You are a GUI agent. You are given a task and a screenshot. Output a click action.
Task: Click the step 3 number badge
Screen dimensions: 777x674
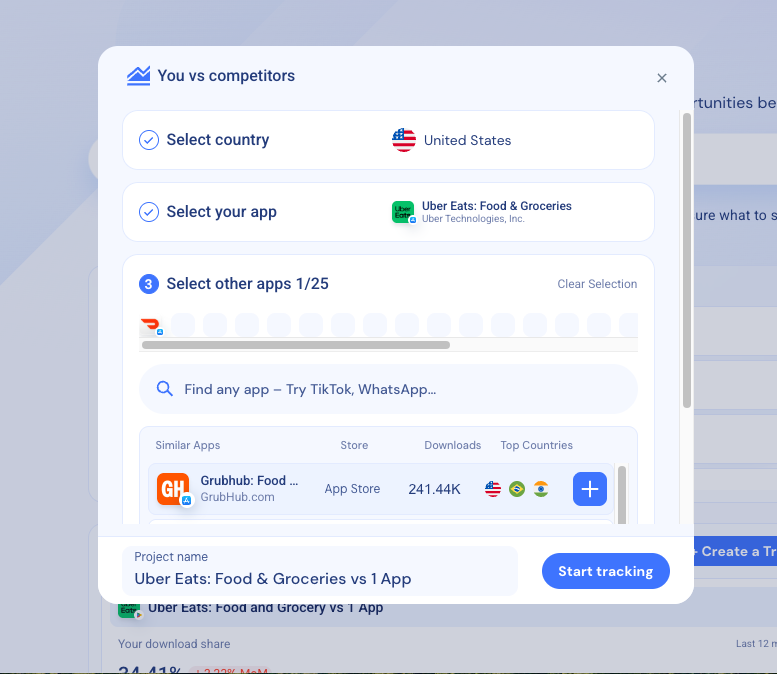pyautogui.click(x=149, y=284)
